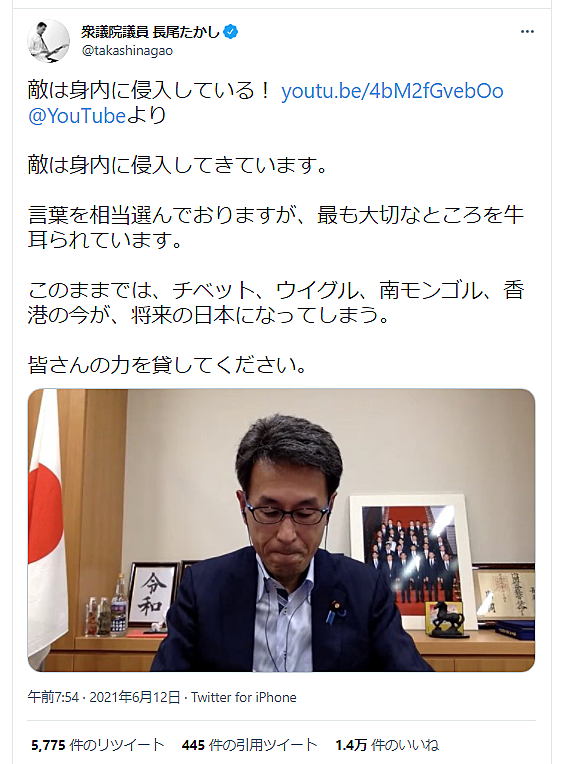564x764 pixels.
Task: Click the Twitter for iPhone source label
Action: click(244, 697)
